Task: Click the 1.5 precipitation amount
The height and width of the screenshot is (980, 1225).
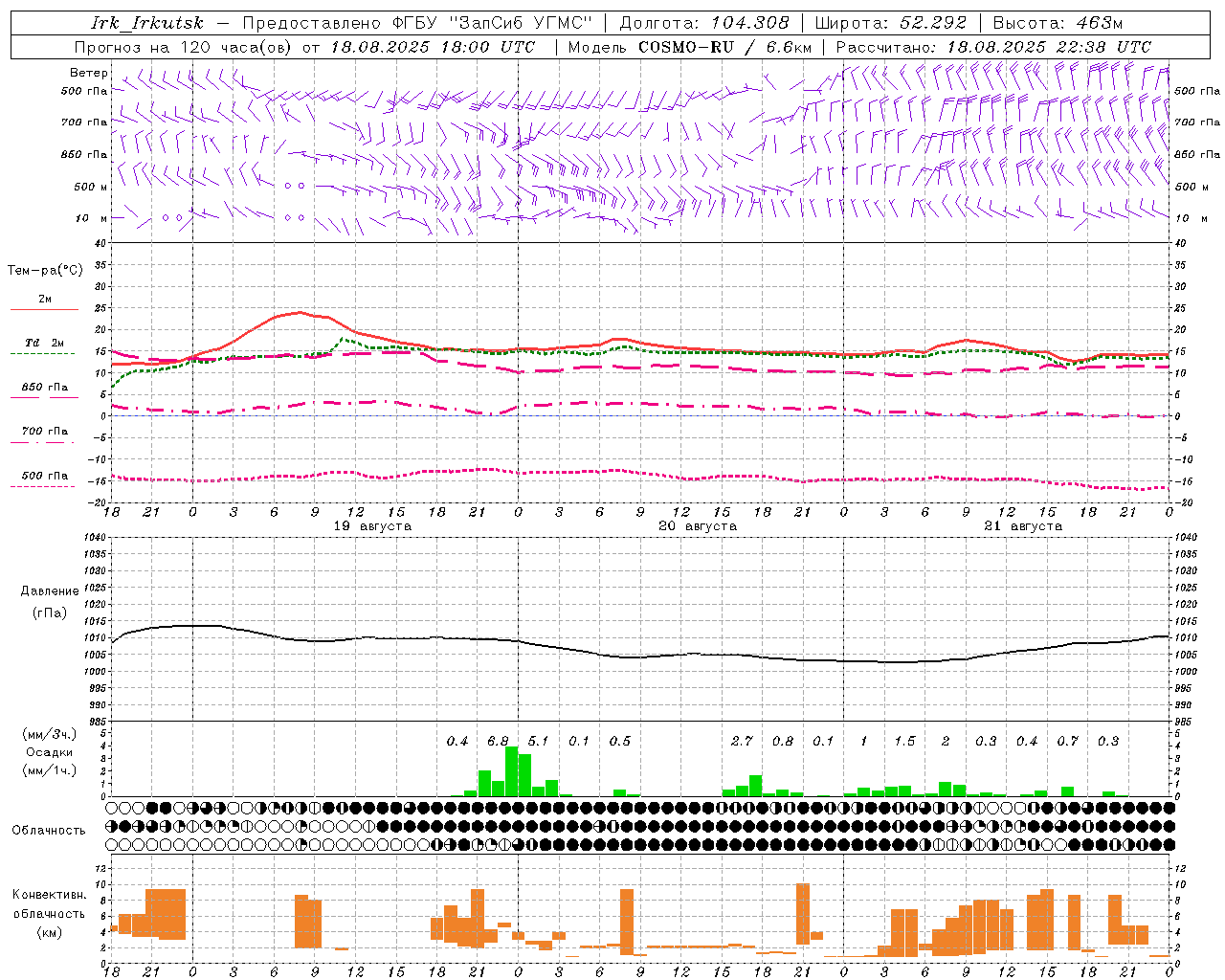Action: pos(904,742)
